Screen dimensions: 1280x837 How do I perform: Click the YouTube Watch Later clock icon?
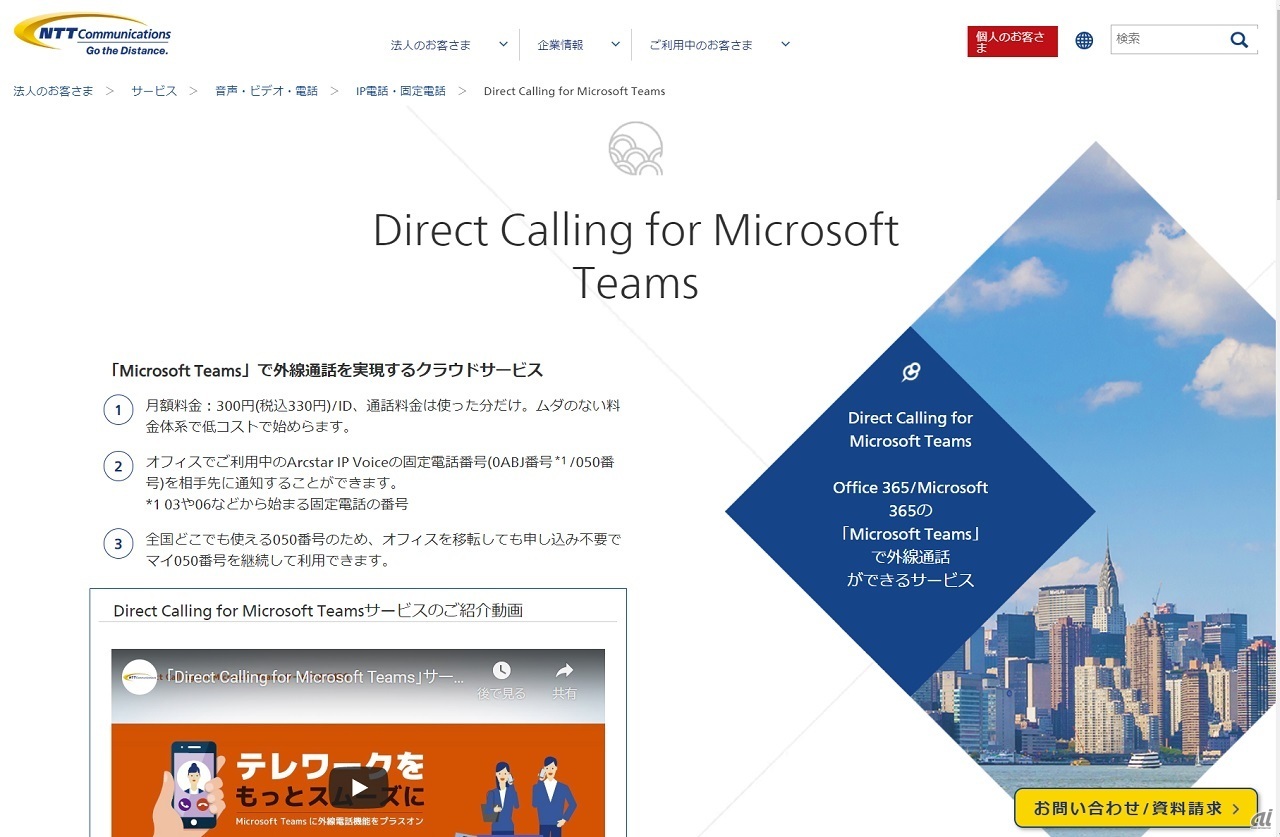[x=501, y=670]
